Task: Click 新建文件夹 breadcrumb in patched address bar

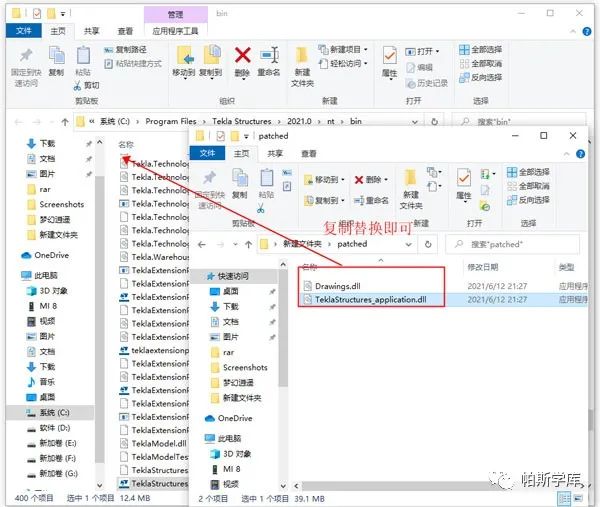Action: [x=302, y=244]
